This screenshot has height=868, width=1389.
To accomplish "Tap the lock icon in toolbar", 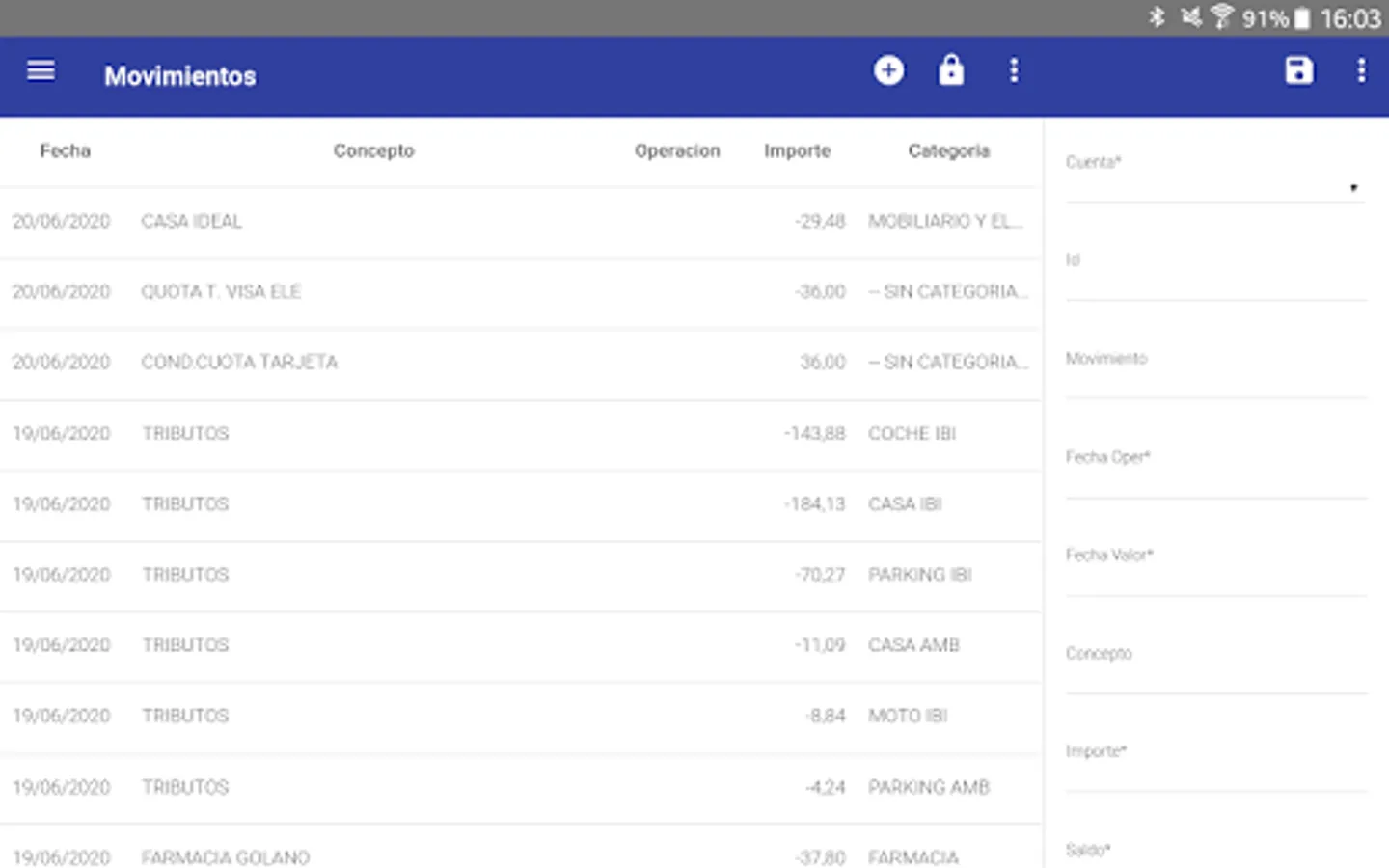I will point(951,70).
